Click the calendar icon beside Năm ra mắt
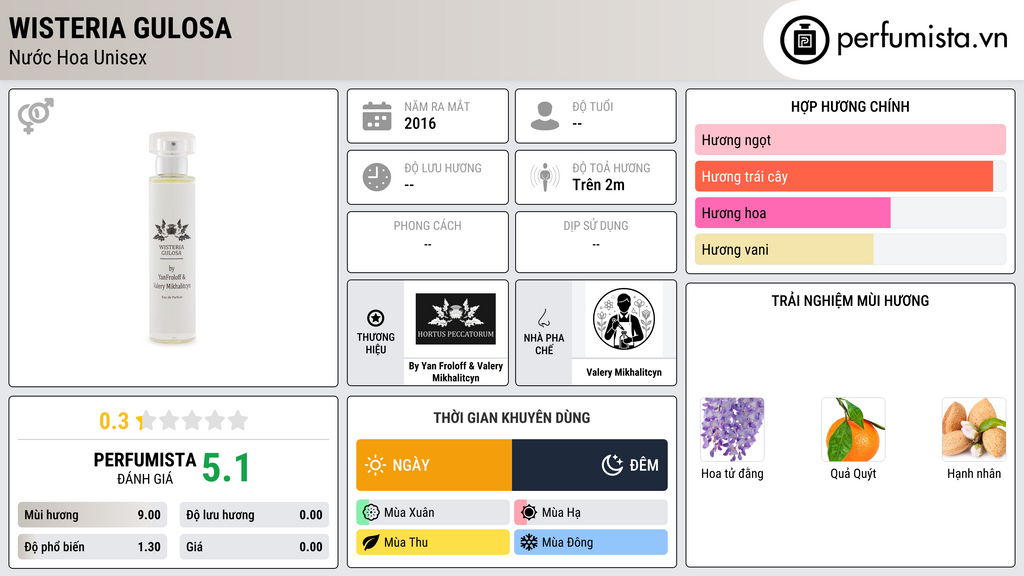 (x=377, y=116)
